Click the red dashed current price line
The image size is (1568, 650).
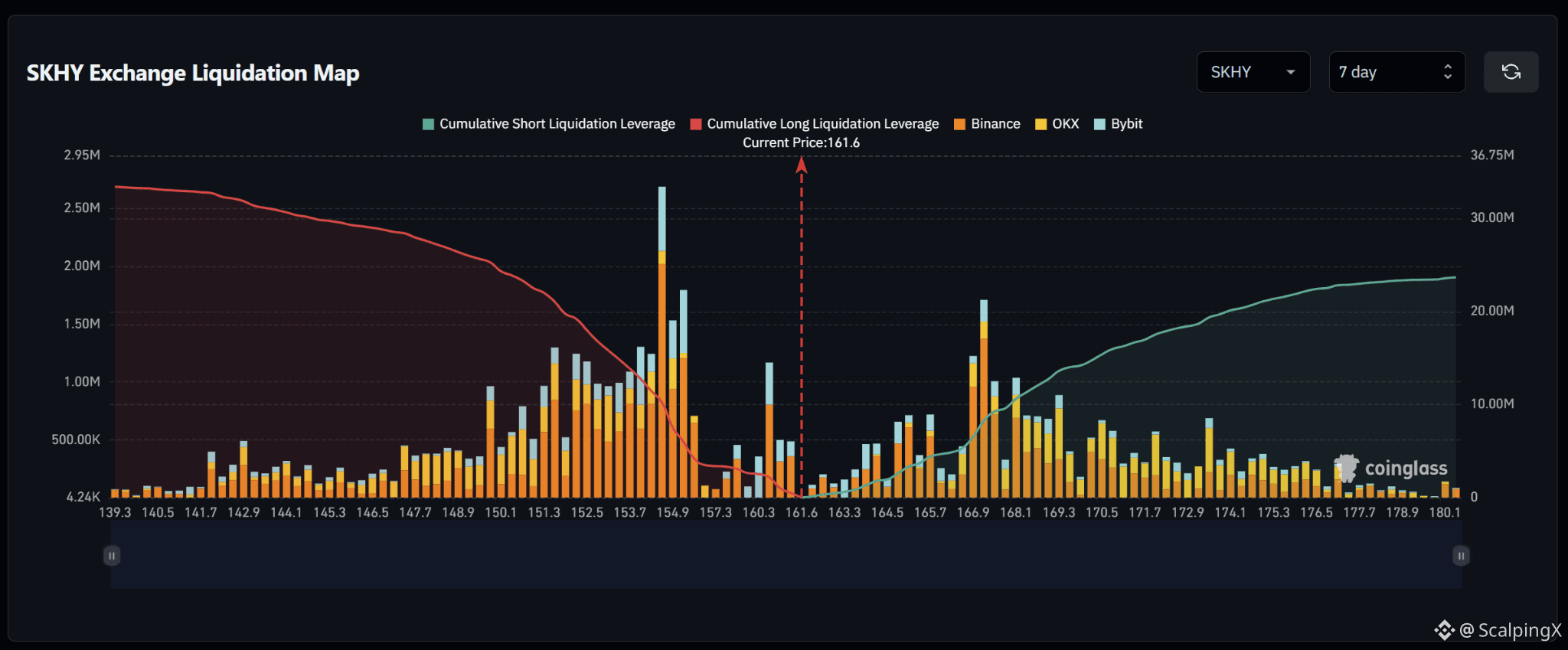point(802,329)
